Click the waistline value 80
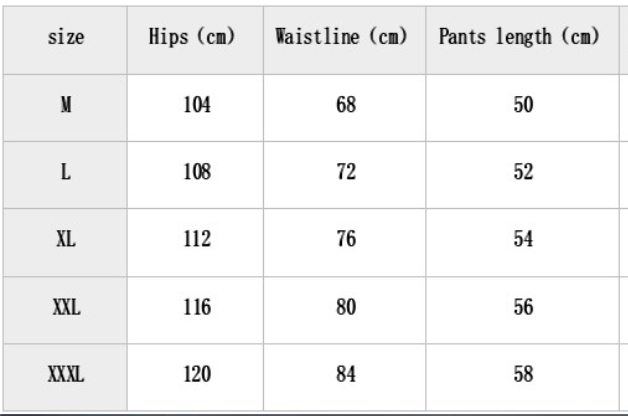The height and width of the screenshot is (416, 628). coord(343,307)
